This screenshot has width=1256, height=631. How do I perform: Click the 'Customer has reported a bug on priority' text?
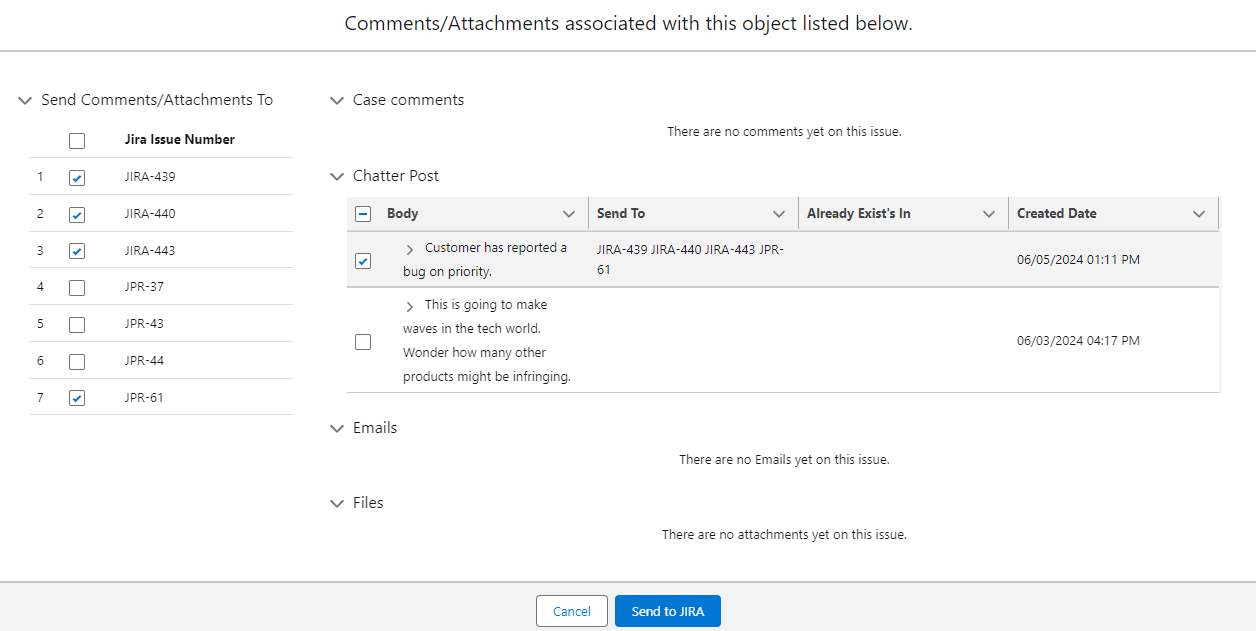pos(485,260)
